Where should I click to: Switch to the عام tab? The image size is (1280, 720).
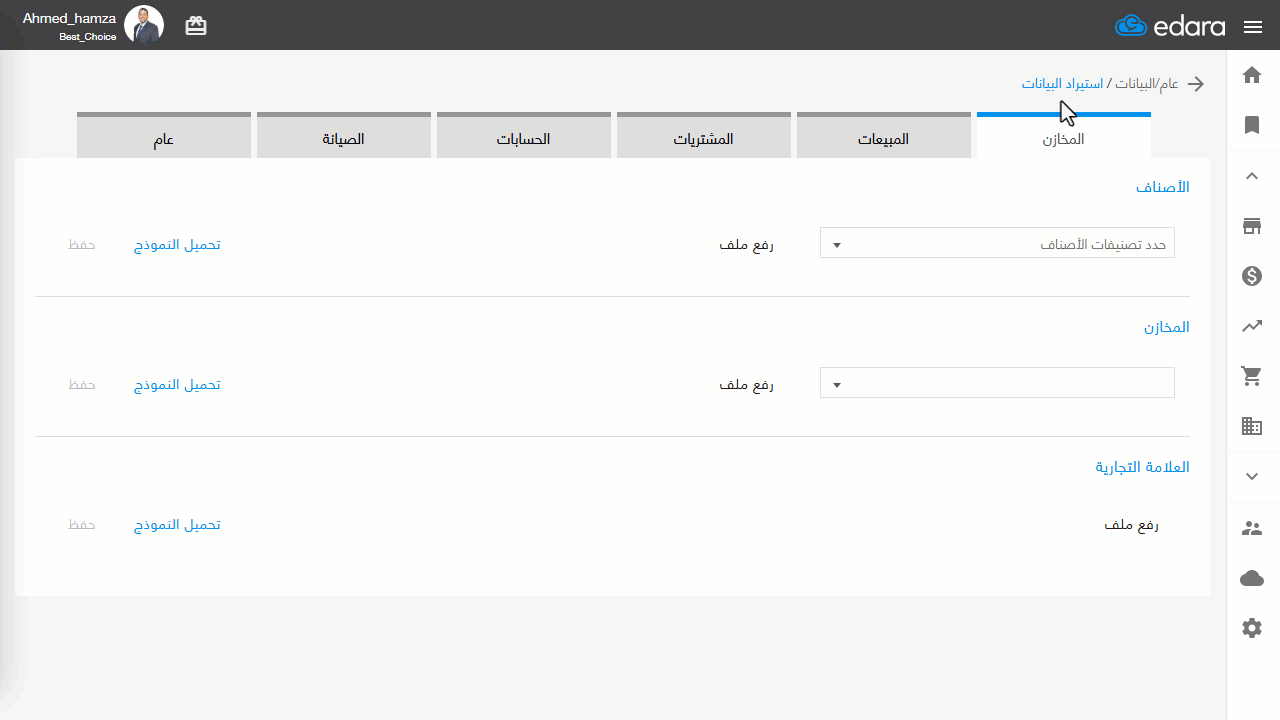(164, 135)
